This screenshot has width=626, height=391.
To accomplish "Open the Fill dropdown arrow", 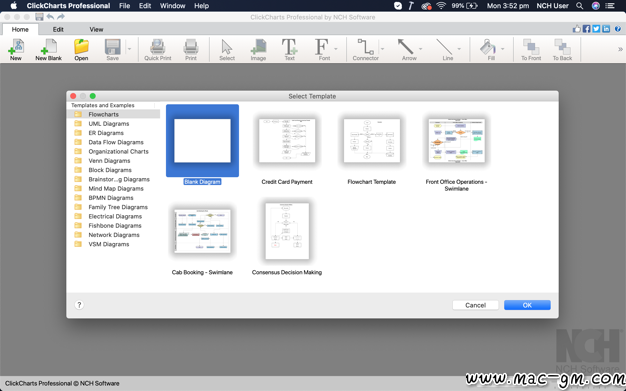I will click(x=502, y=49).
